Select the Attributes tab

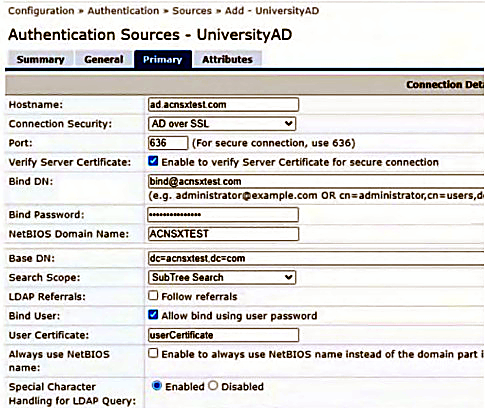click(x=227, y=59)
